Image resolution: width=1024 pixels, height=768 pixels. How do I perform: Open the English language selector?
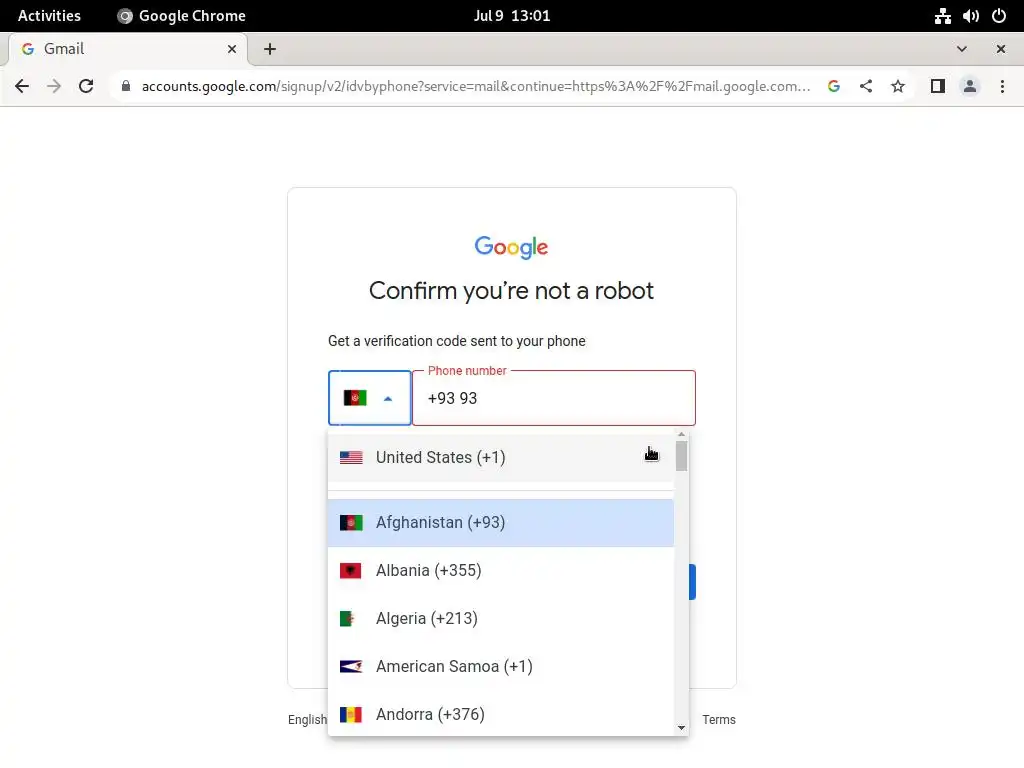pos(308,720)
